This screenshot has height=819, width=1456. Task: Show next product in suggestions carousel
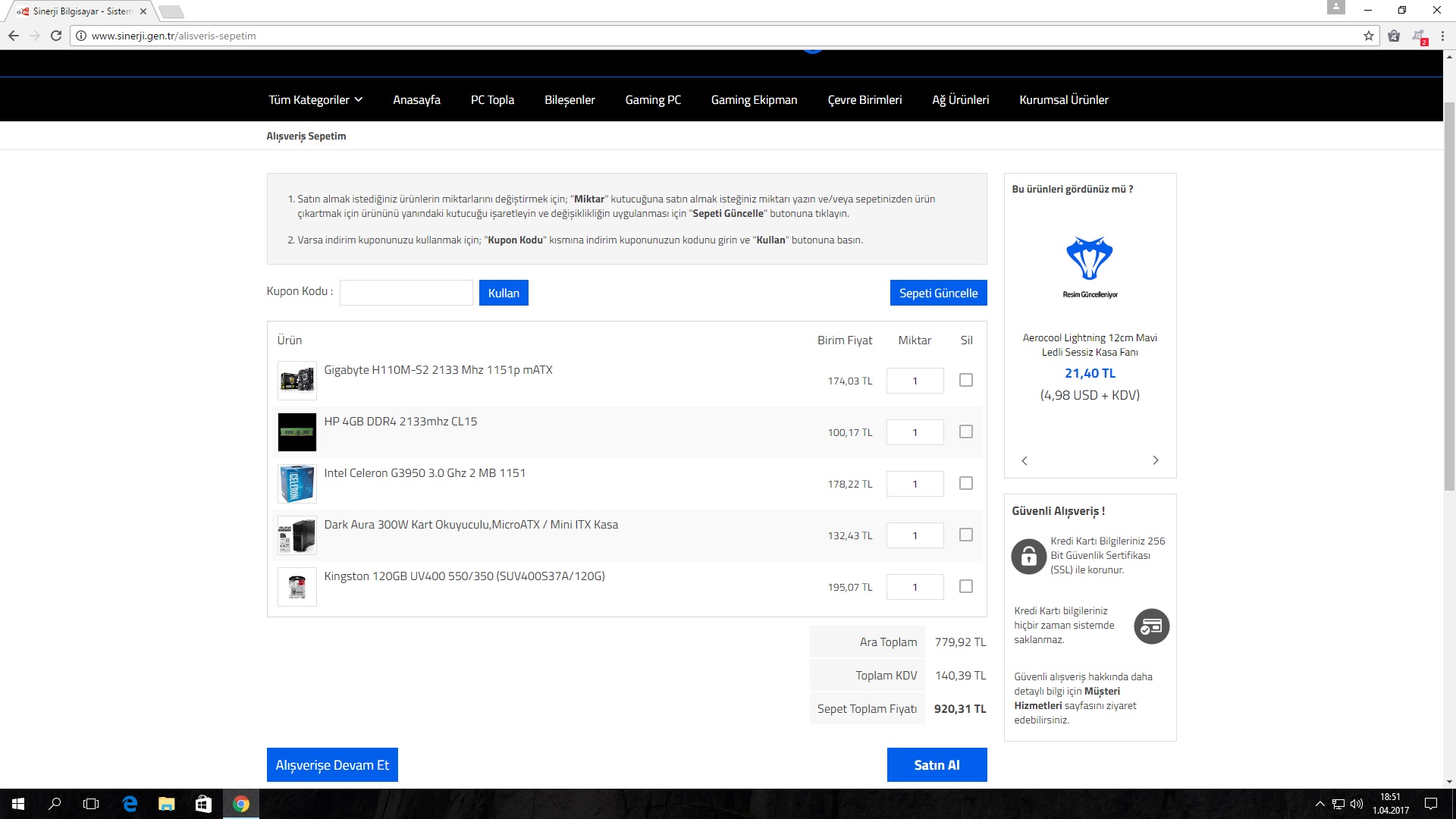click(1156, 460)
